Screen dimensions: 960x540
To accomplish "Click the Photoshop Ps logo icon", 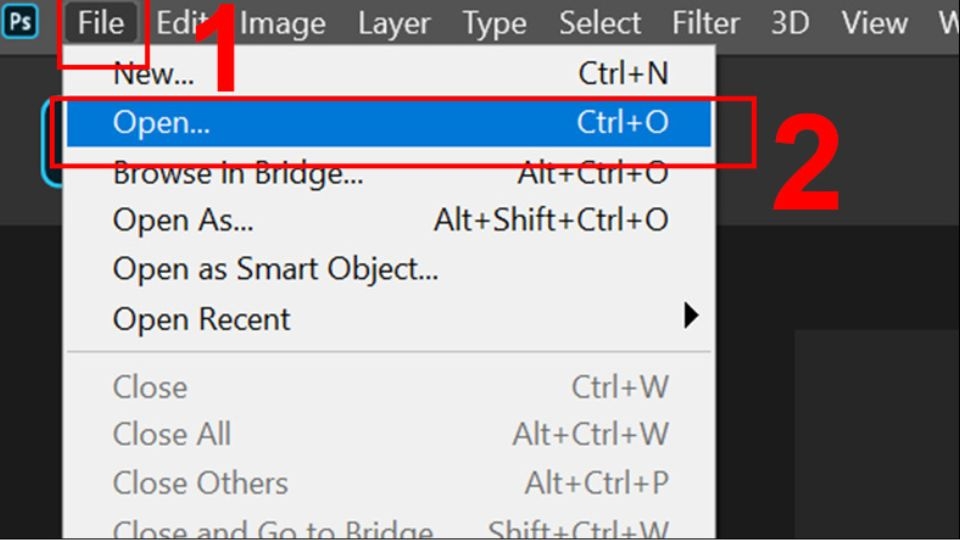I will click(19, 22).
